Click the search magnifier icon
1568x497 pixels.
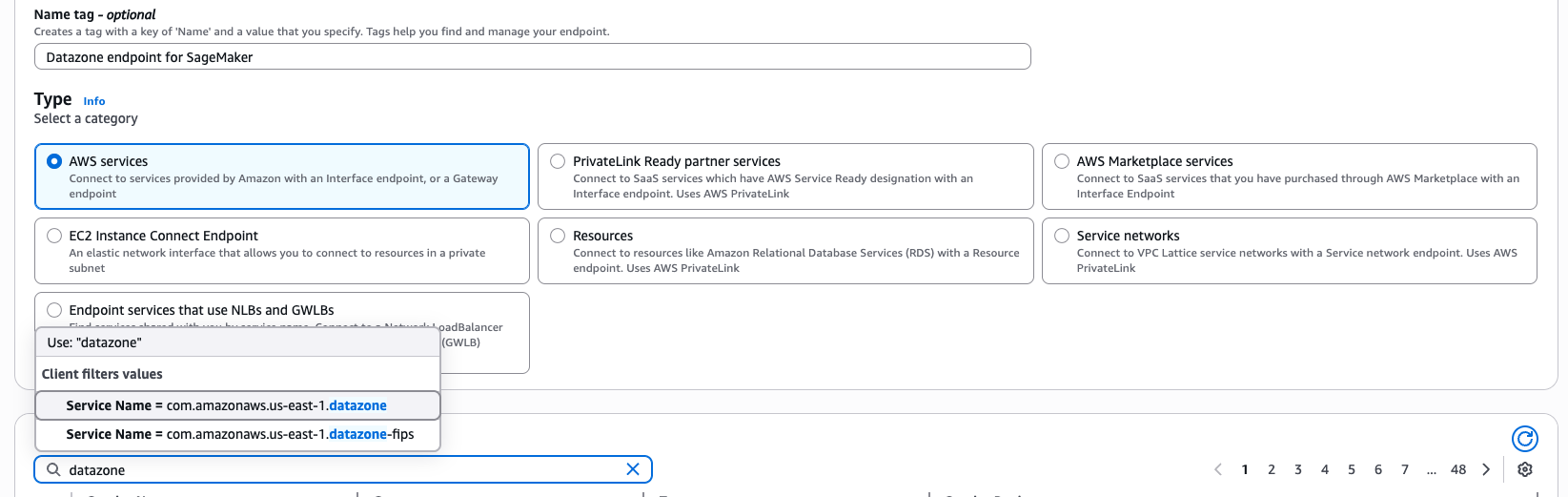pos(53,469)
